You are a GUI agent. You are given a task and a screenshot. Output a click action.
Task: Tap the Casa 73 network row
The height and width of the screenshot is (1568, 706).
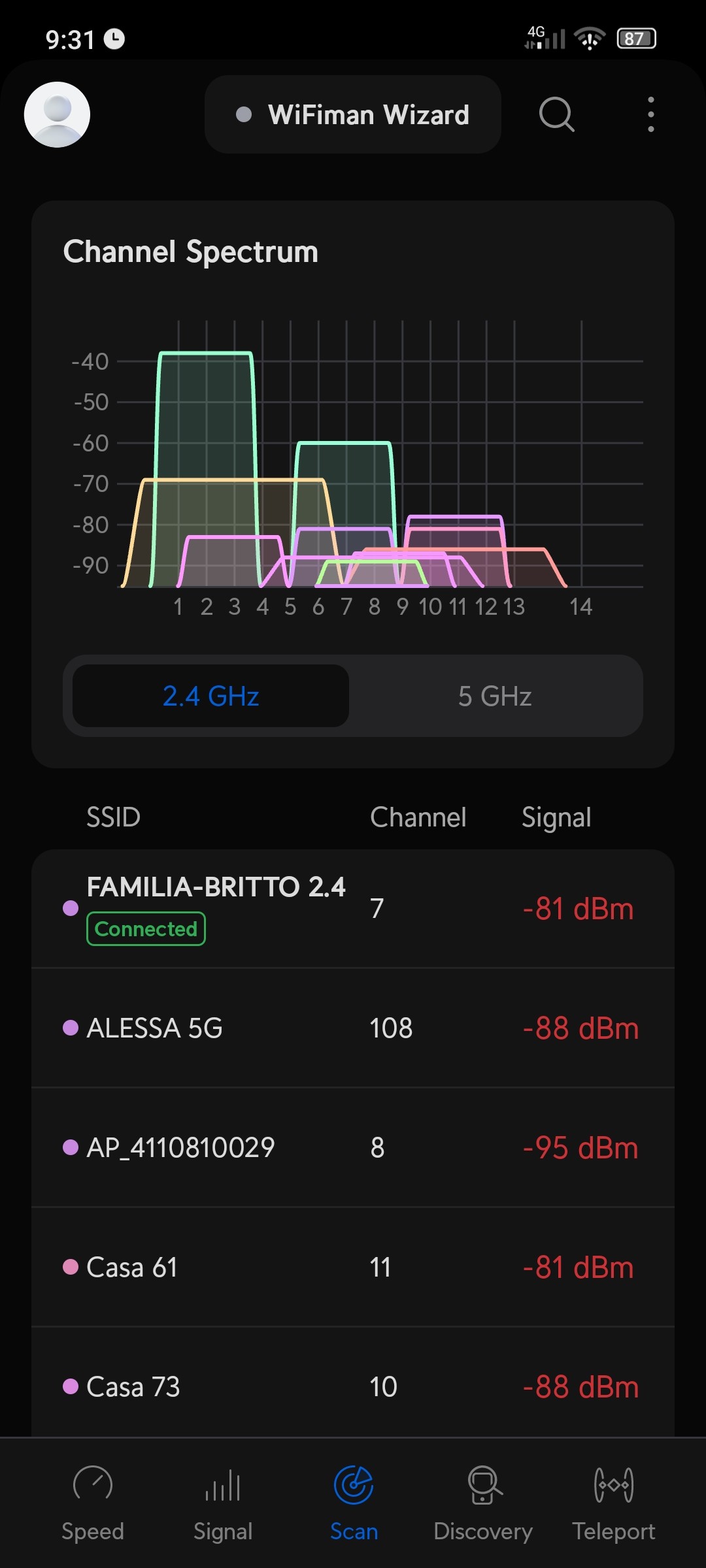pos(353,1386)
